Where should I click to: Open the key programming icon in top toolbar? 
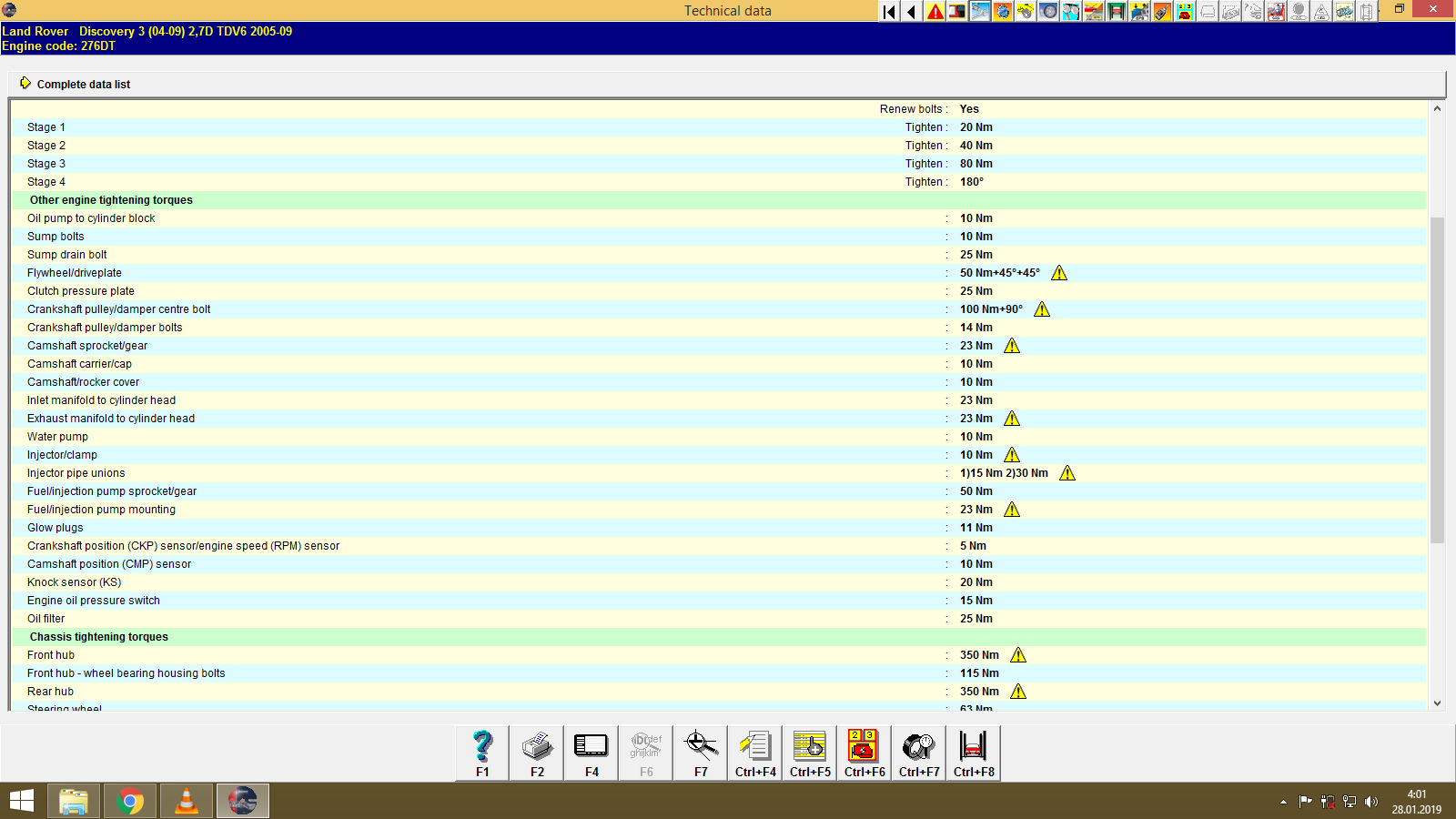coord(1162,12)
